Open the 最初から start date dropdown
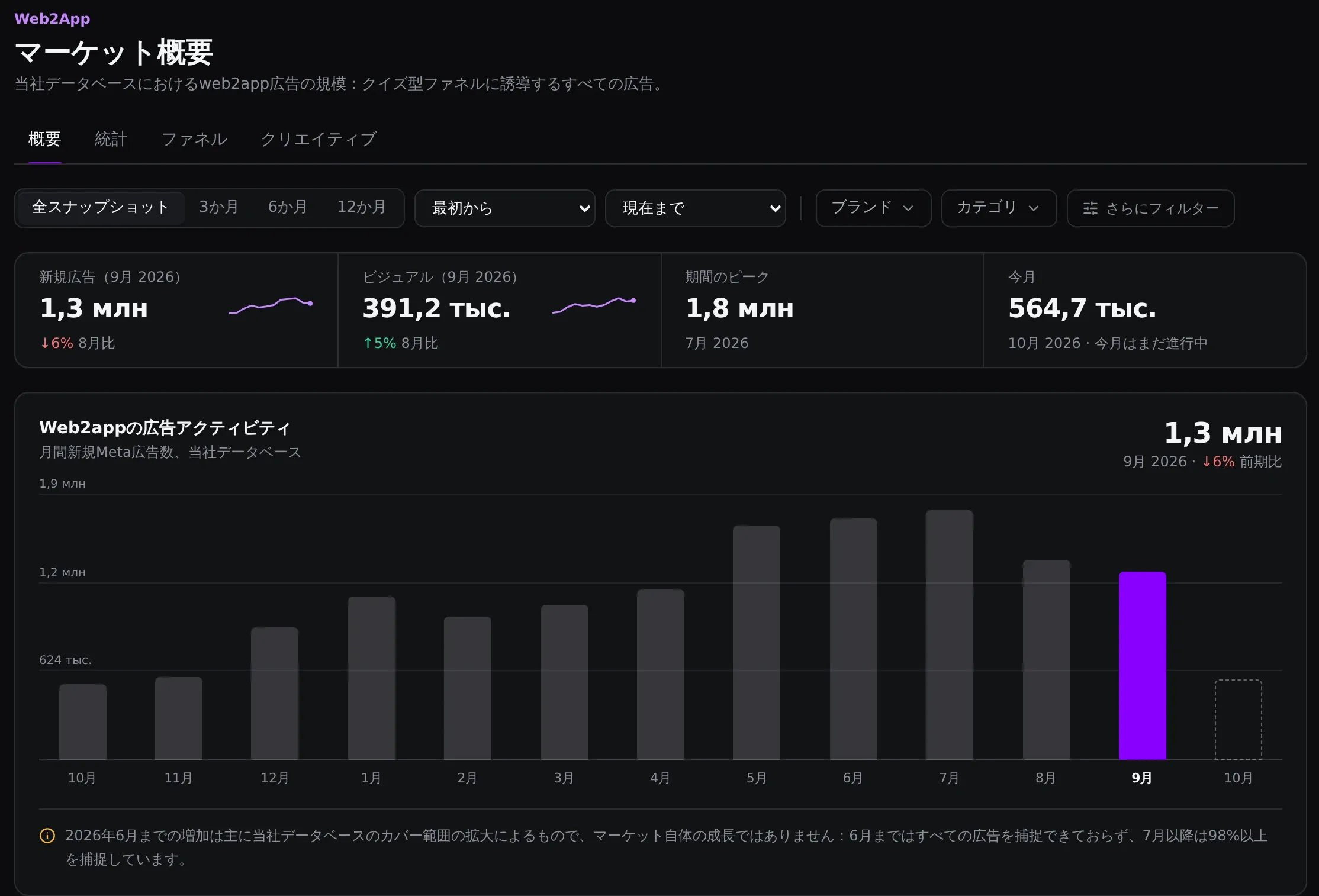Viewport: 1319px width, 896px height. (505, 208)
